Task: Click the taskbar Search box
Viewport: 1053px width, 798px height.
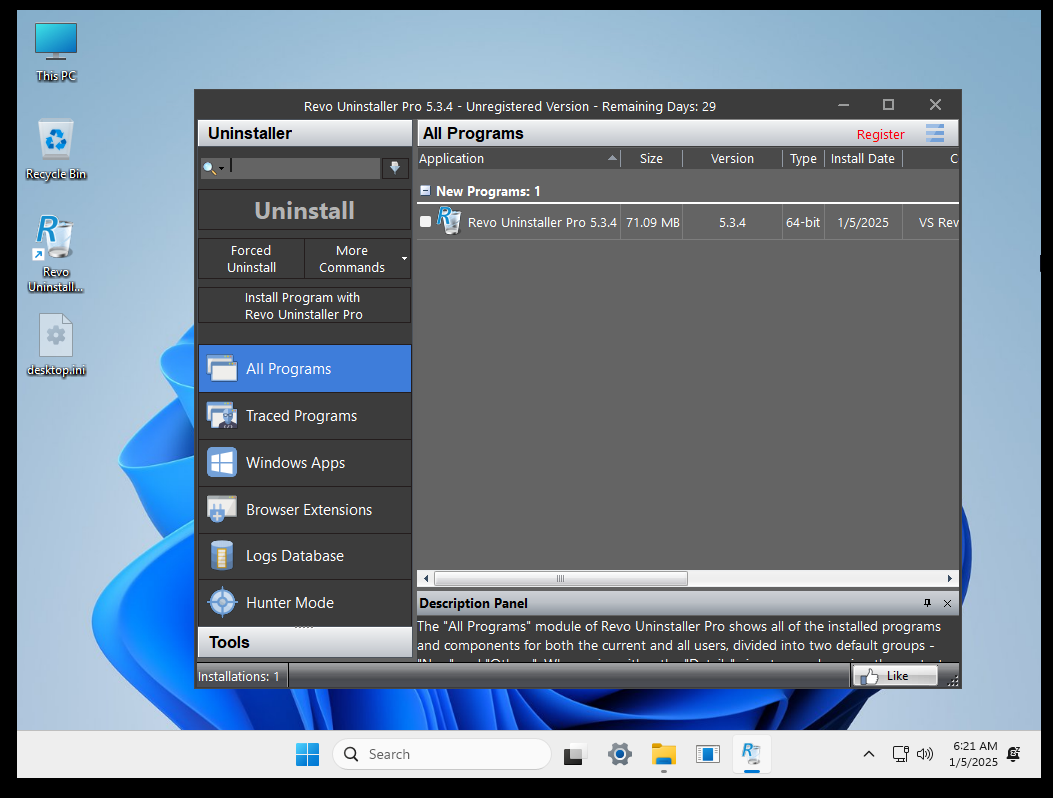Action: coord(442,754)
